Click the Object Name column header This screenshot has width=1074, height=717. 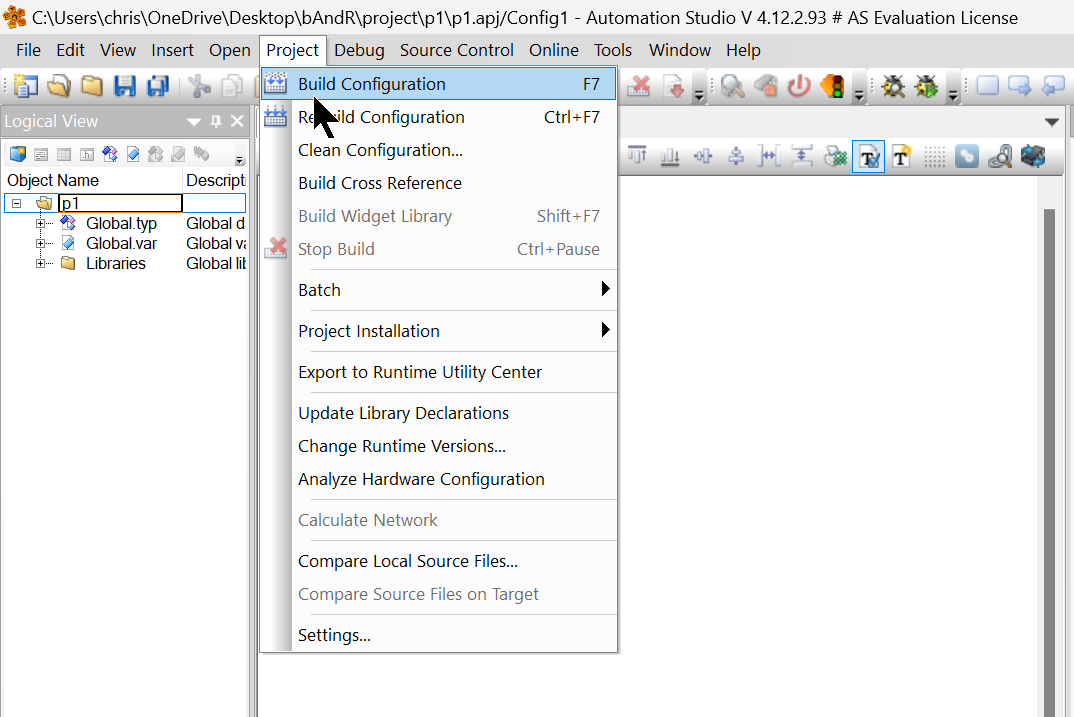point(92,180)
